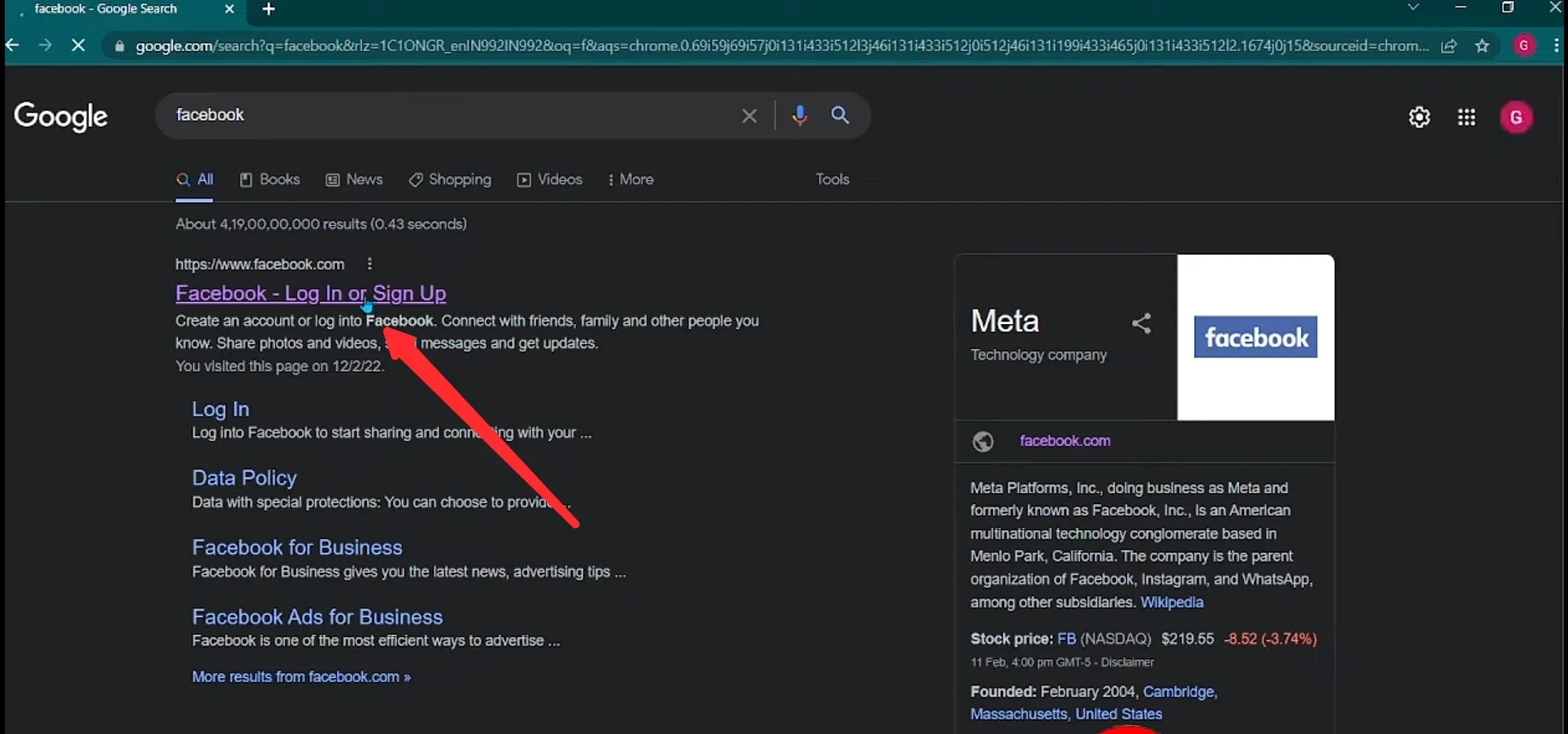This screenshot has width=1568, height=734.
Task: Open the tab search chevron in title bar
Action: (x=1414, y=7)
